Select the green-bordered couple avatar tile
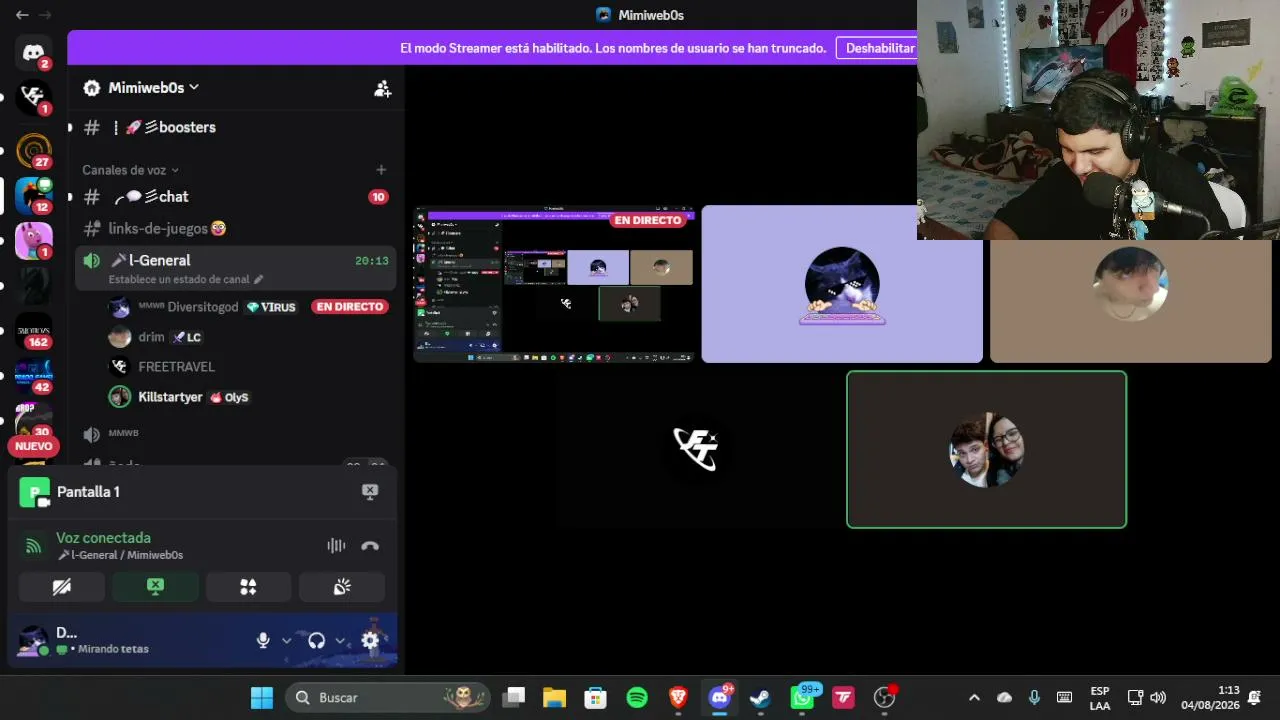This screenshot has height=720, width=1280. point(986,449)
